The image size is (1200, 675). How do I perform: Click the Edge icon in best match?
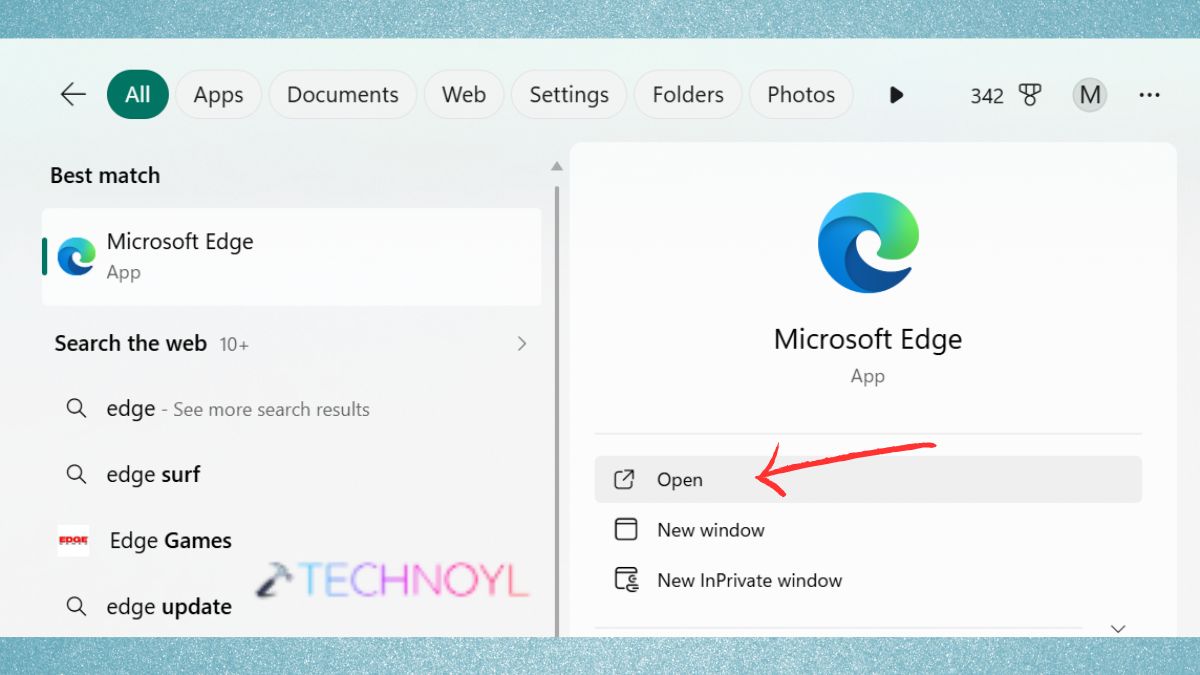click(x=77, y=256)
